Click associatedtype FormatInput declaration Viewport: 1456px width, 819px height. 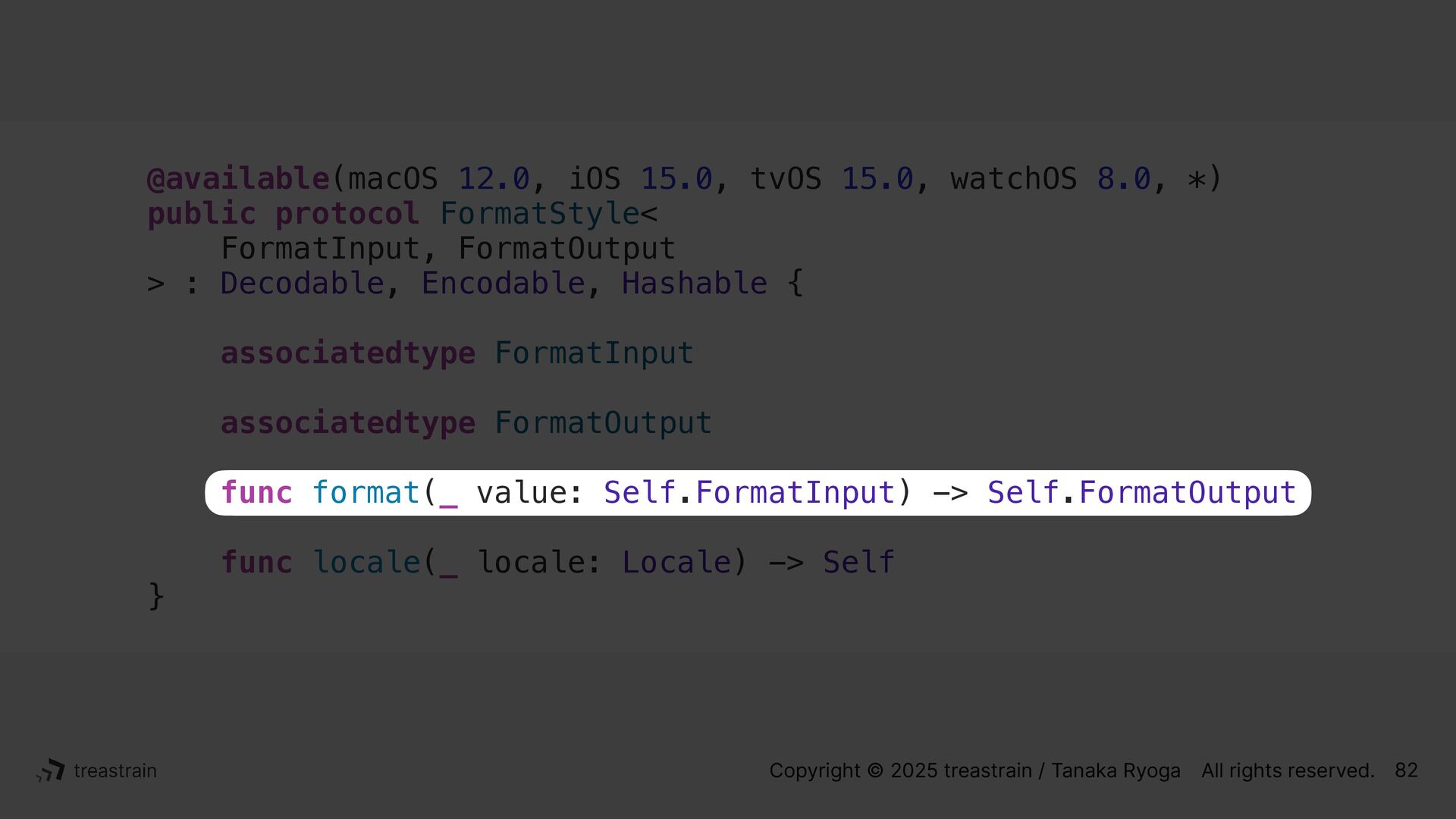457,353
